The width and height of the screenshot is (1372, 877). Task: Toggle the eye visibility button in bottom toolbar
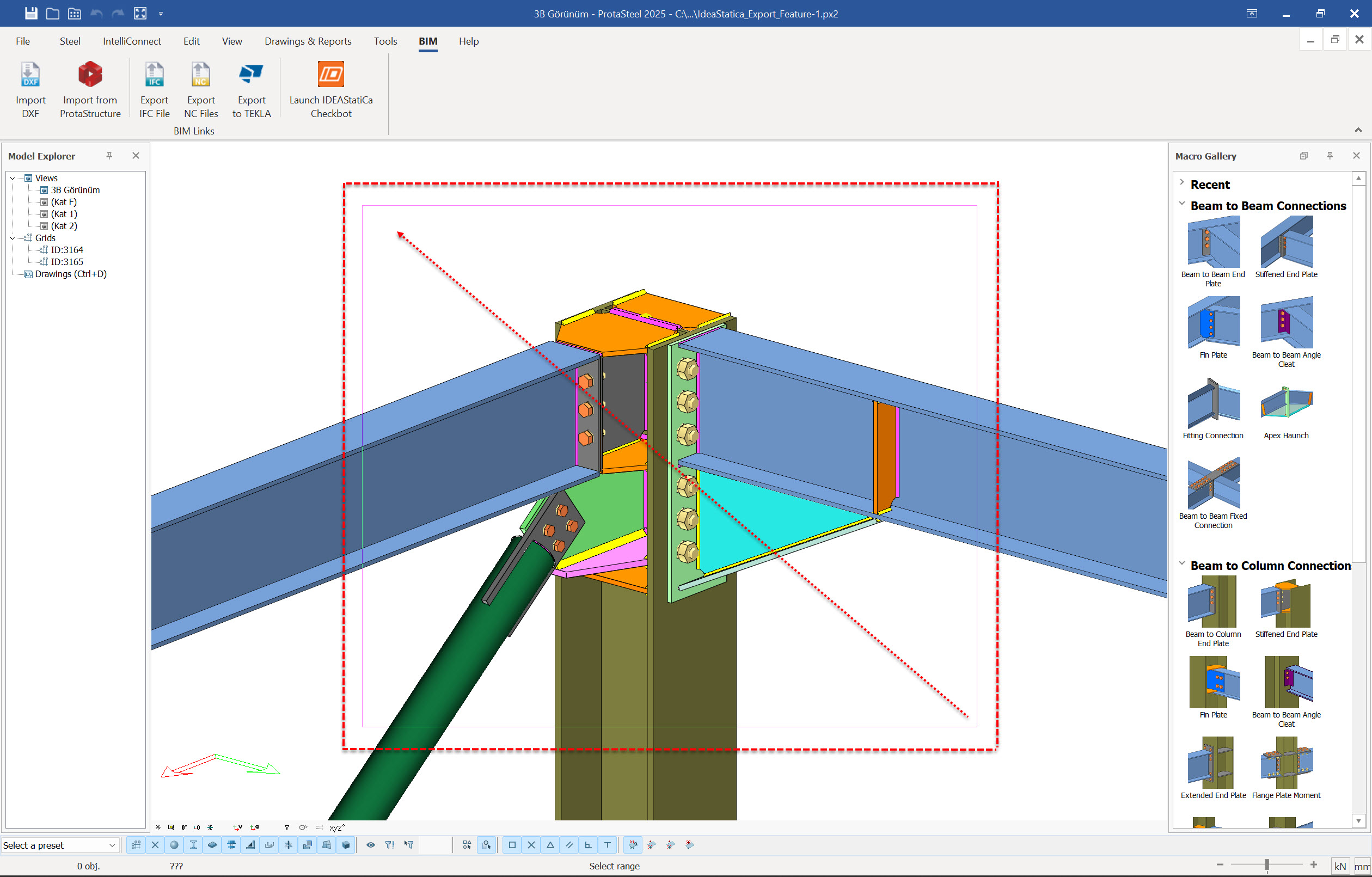370,845
